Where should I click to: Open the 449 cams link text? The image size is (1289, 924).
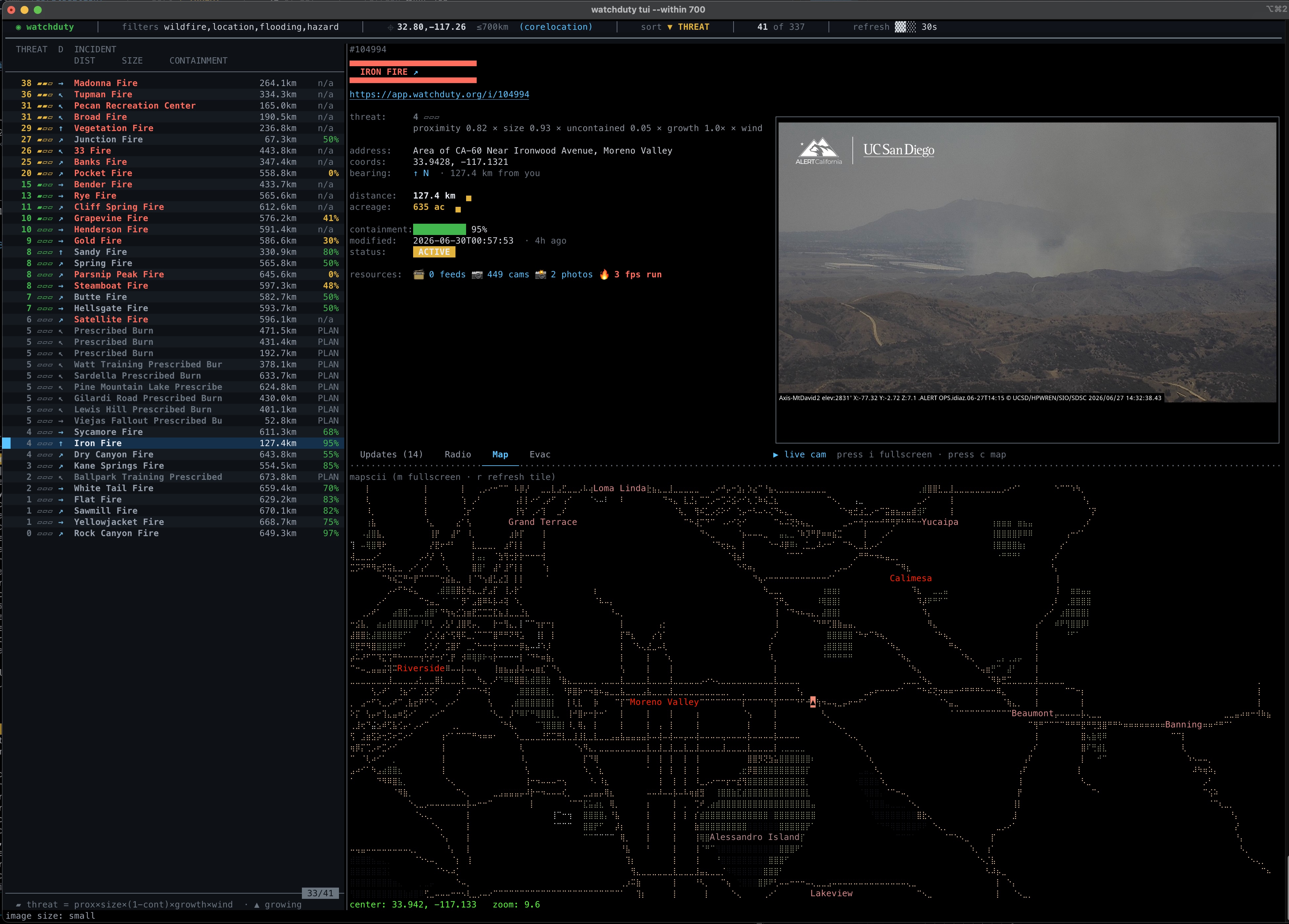coord(508,274)
